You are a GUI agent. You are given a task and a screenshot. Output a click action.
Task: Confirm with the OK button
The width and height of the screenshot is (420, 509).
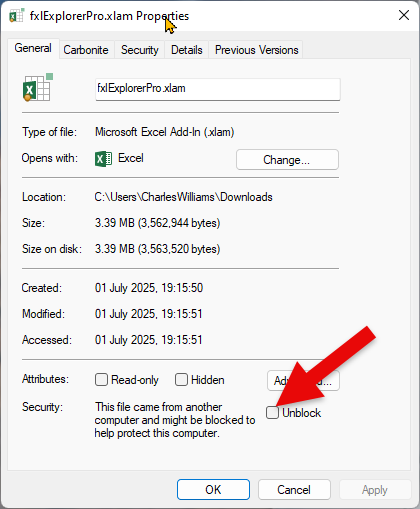click(213, 489)
